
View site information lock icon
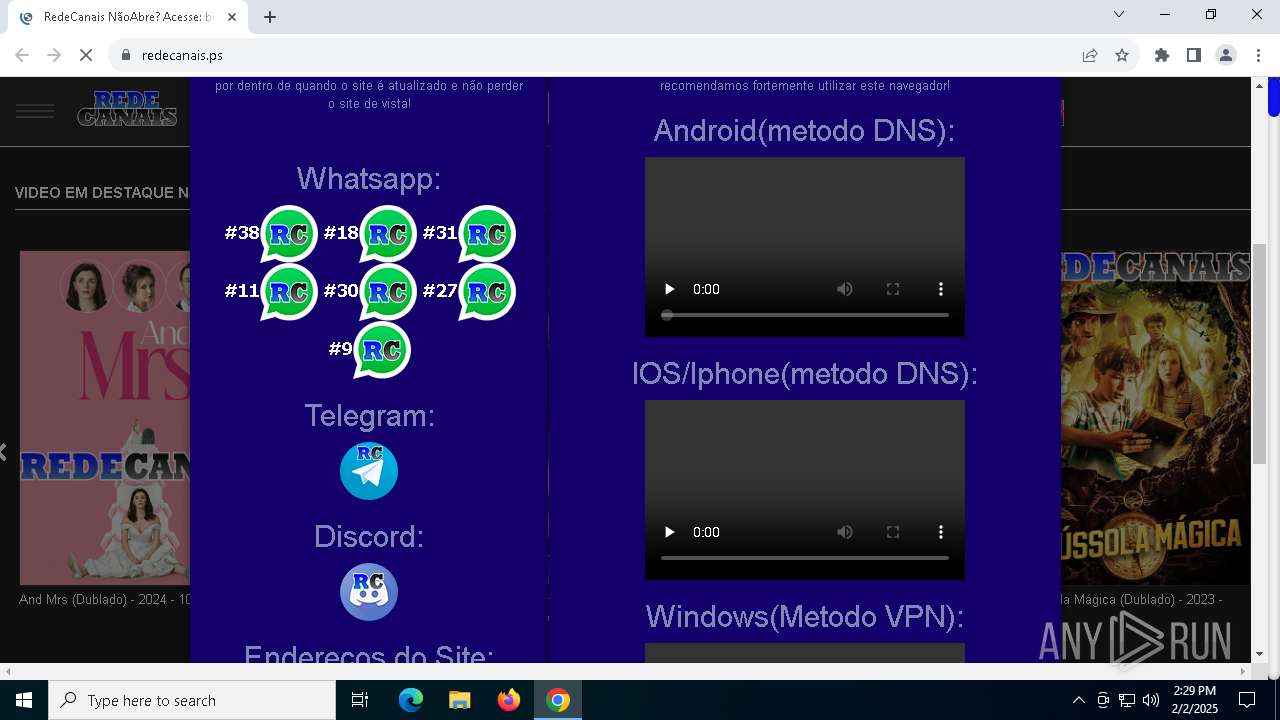click(x=126, y=56)
